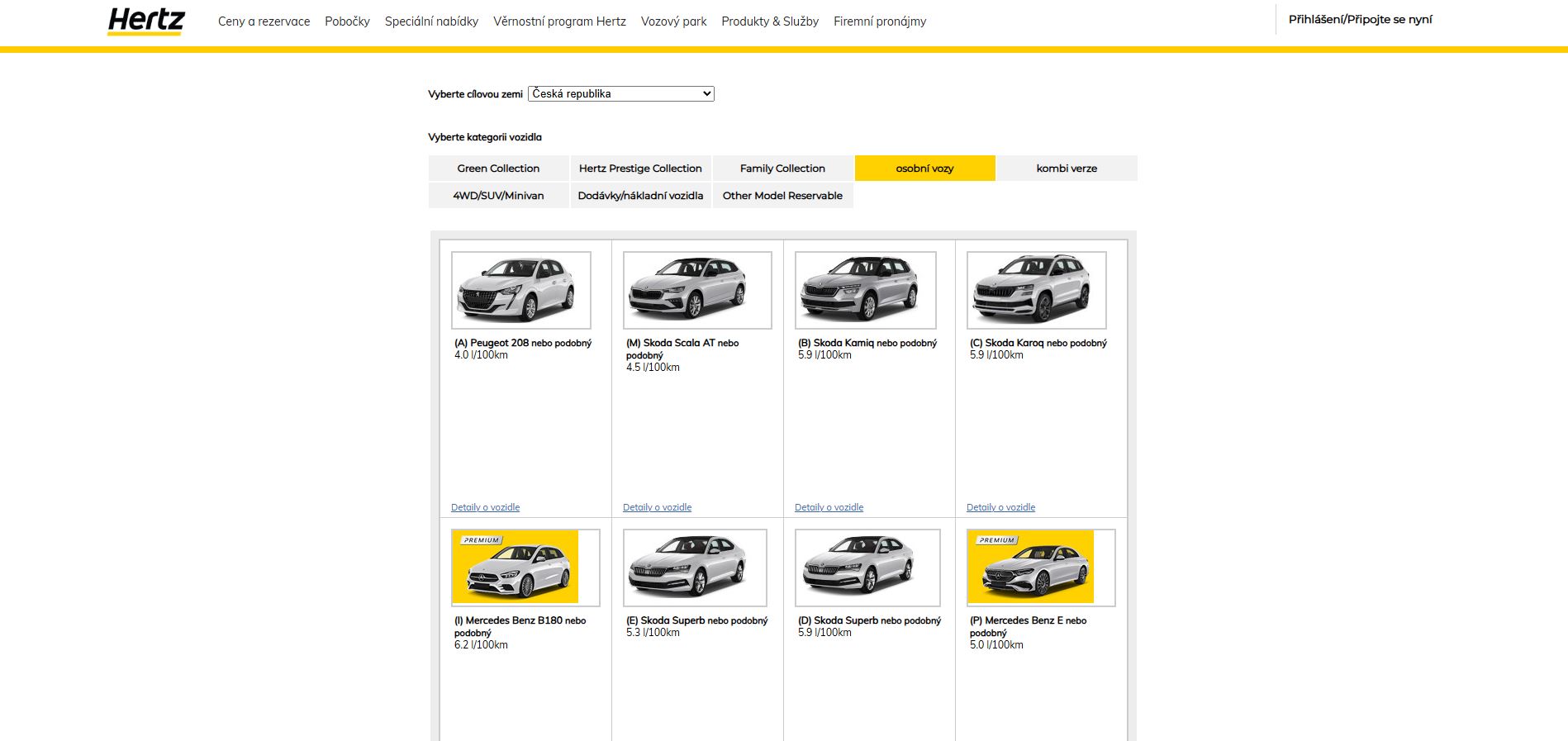Open Detaily o vozidle for Peugeot 208
The image size is (1568, 741).
pos(485,507)
